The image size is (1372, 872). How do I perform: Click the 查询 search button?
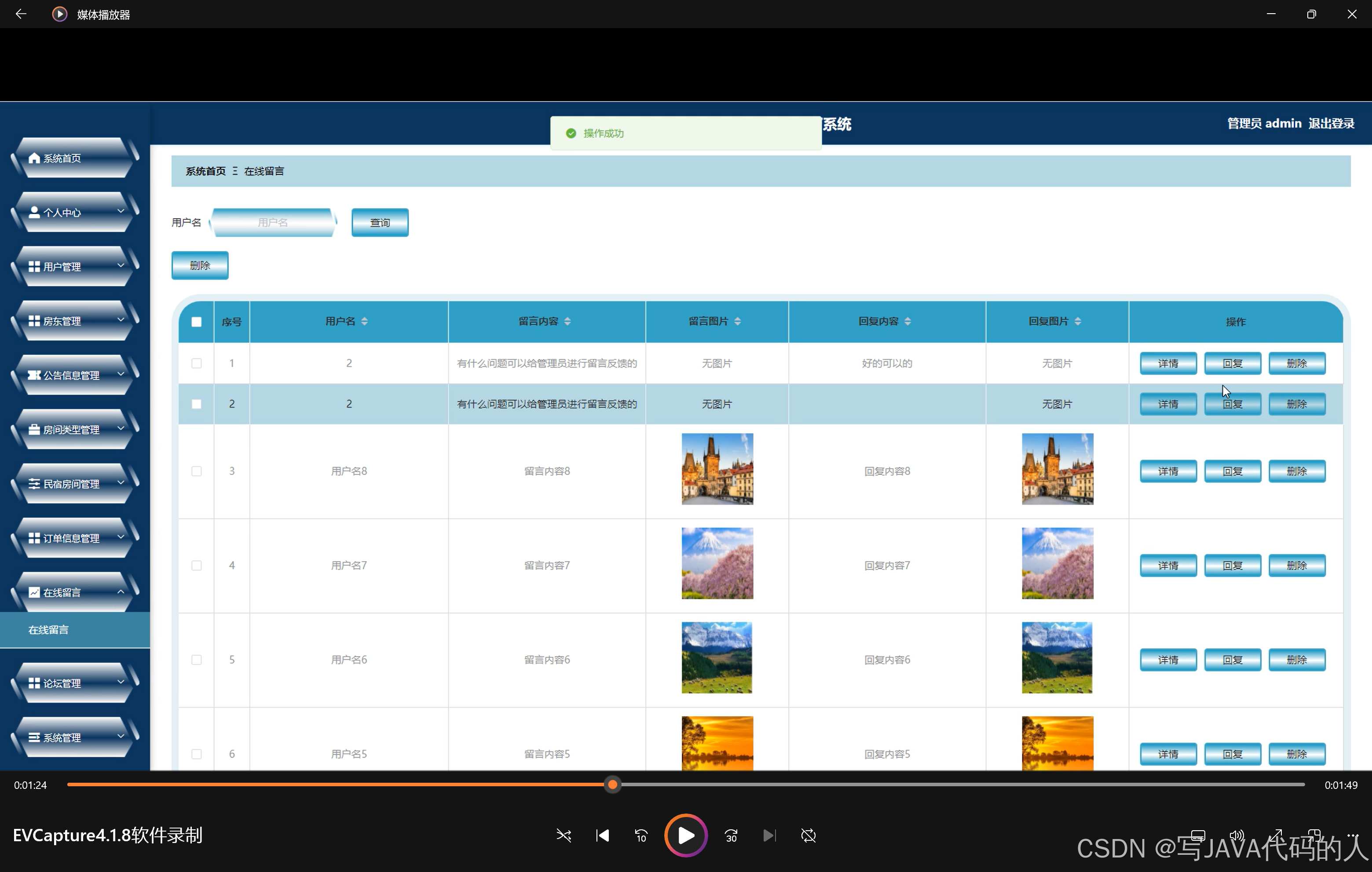[380, 223]
